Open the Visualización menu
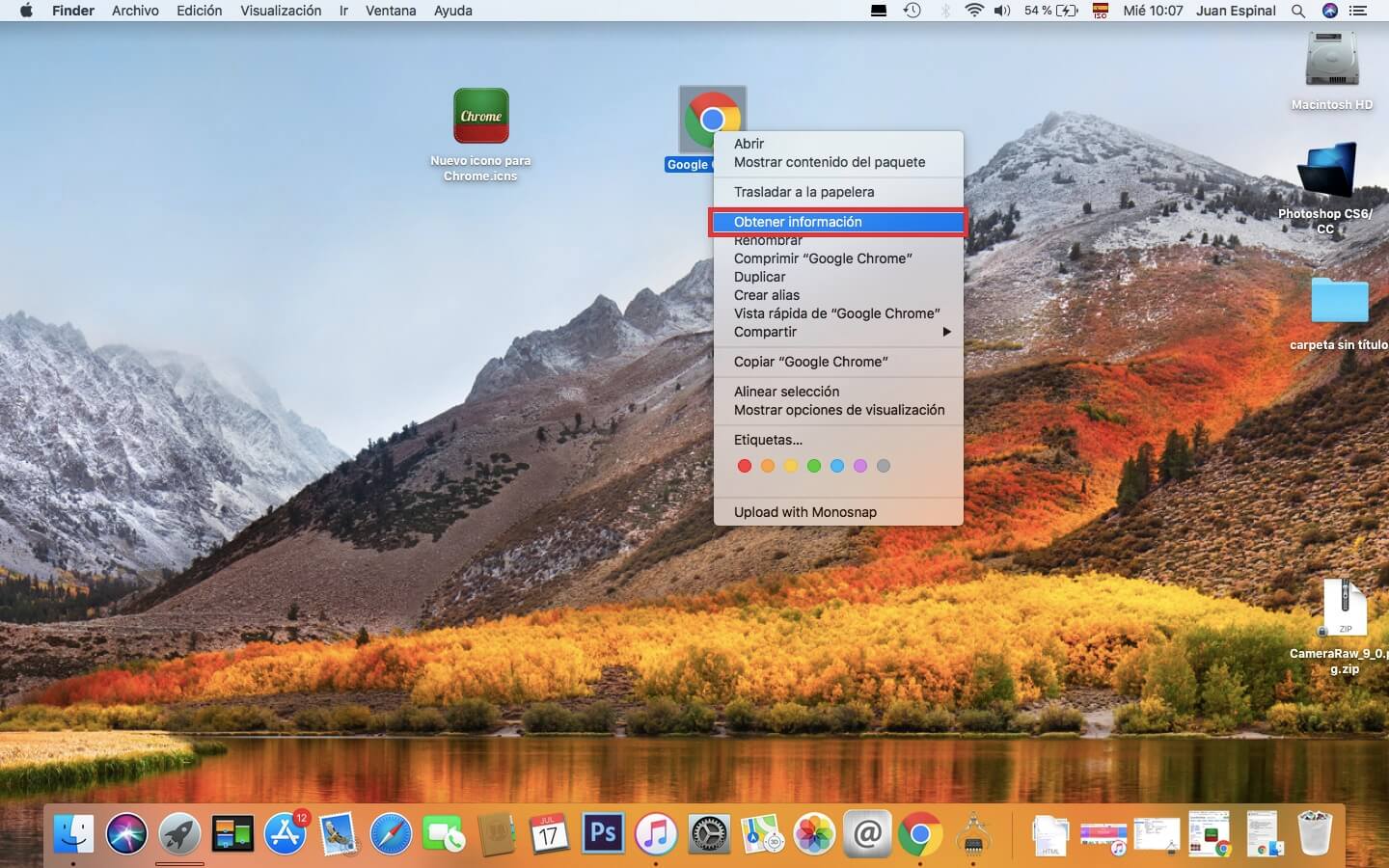The height and width of the screenshot is (868, 1389). pos(281,11)
